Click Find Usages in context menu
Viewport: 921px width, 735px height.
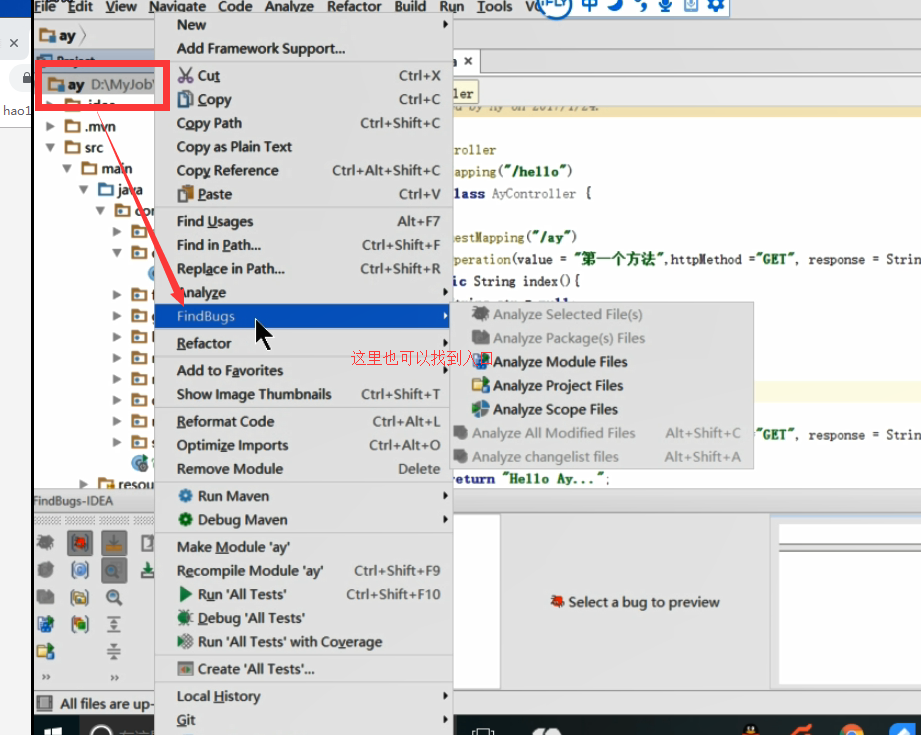click(303, 221)
